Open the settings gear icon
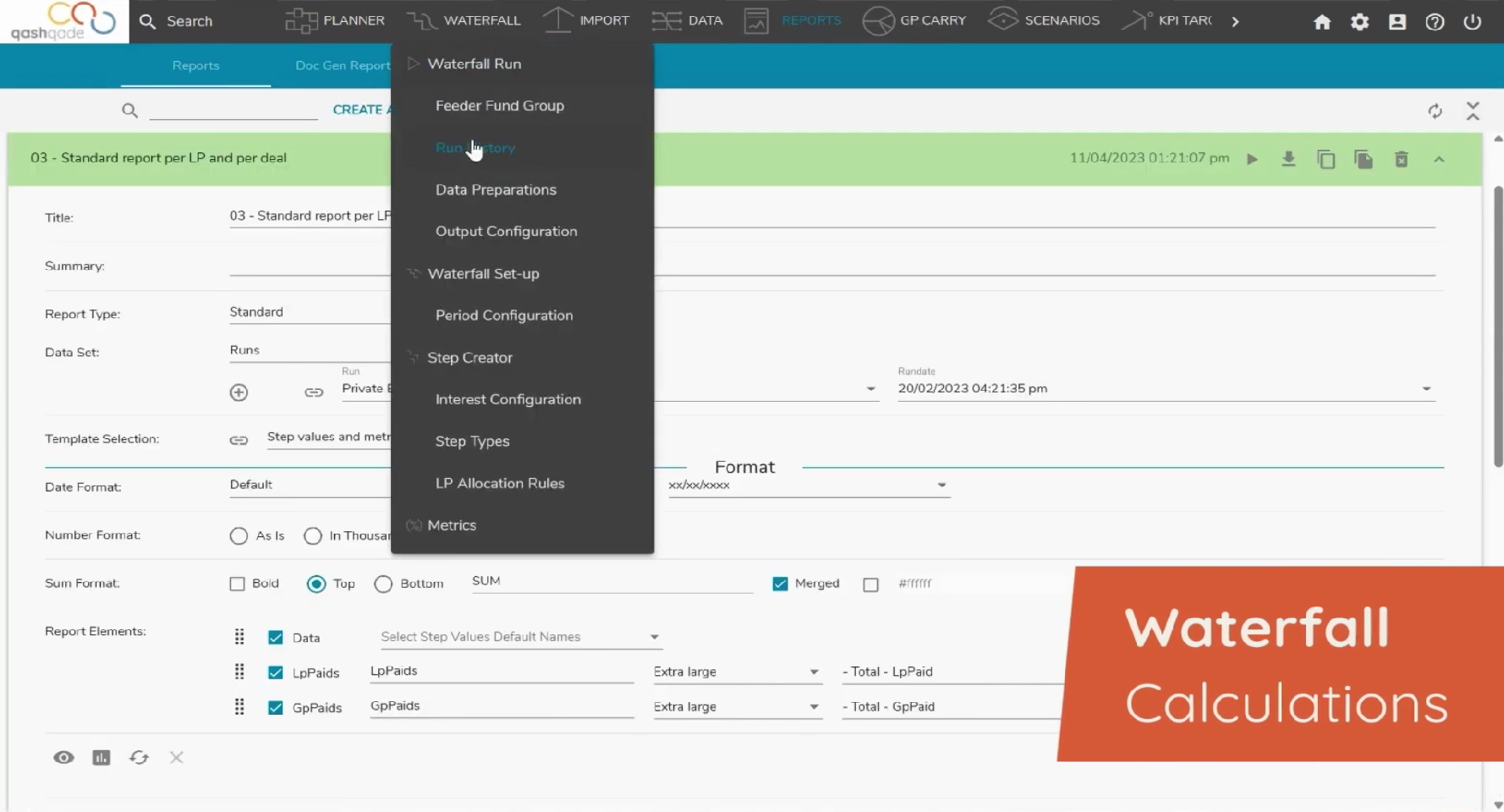 tap(1359, 22)
